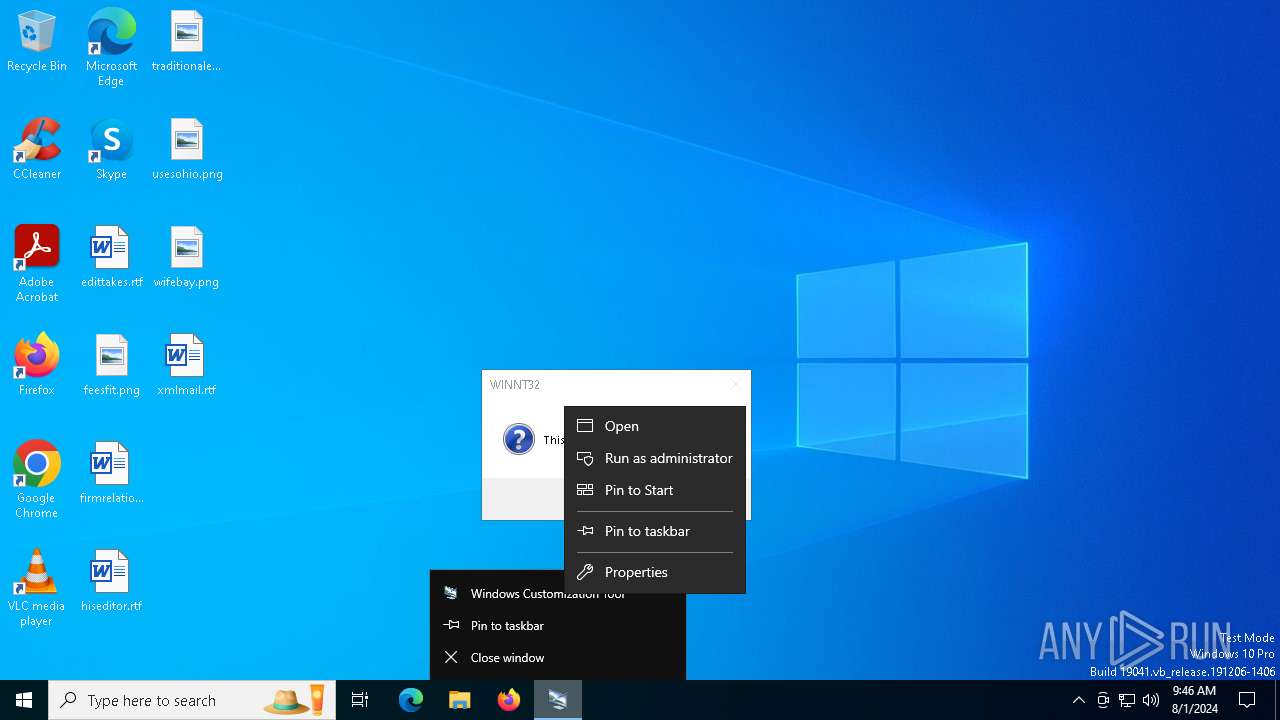Select the hiseditor.rtf document icon

[111, 582]
